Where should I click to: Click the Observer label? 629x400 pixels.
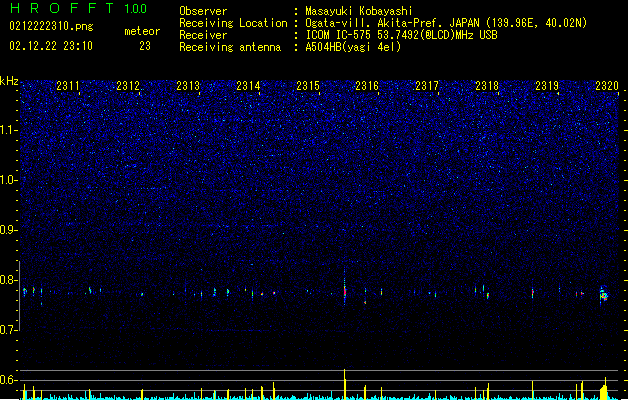203,11
